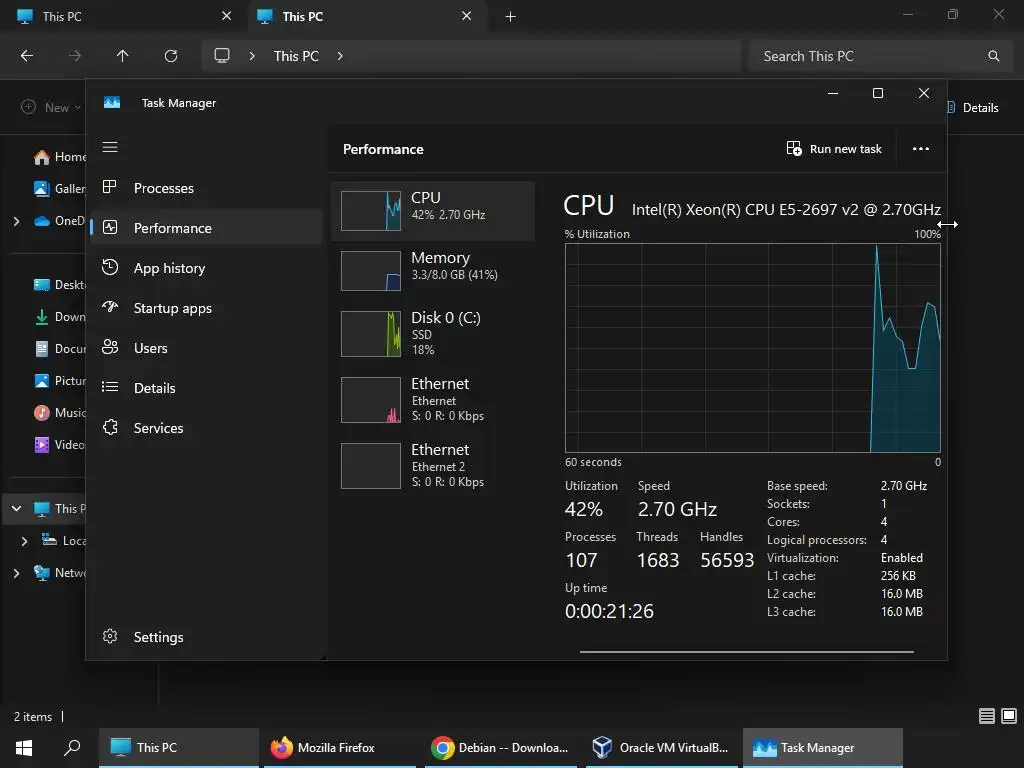Open App history page
This screenshot has height=768, width=1024.
pos(206,268)
